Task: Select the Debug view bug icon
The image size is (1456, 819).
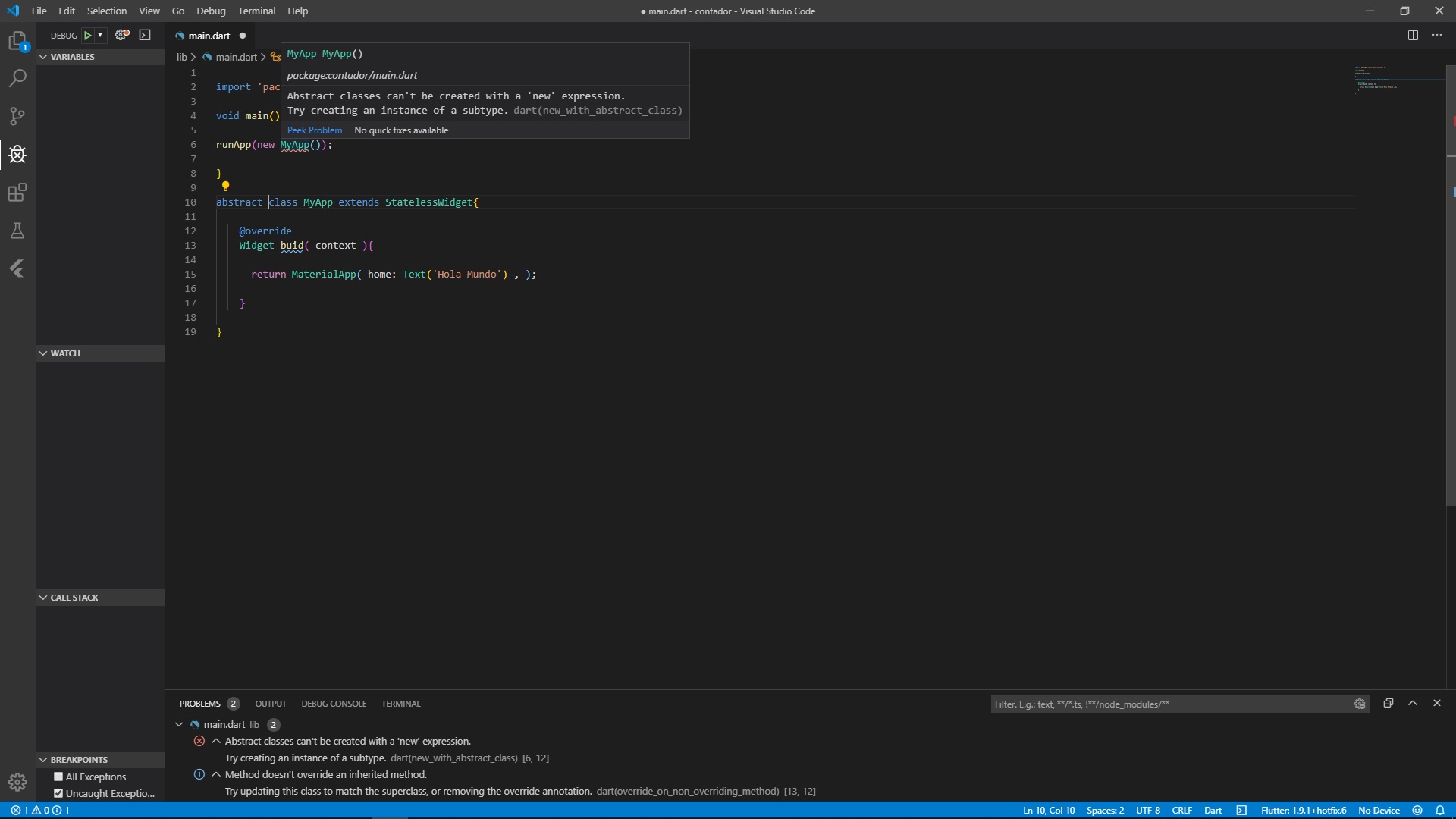Action: tap(17, 154)
